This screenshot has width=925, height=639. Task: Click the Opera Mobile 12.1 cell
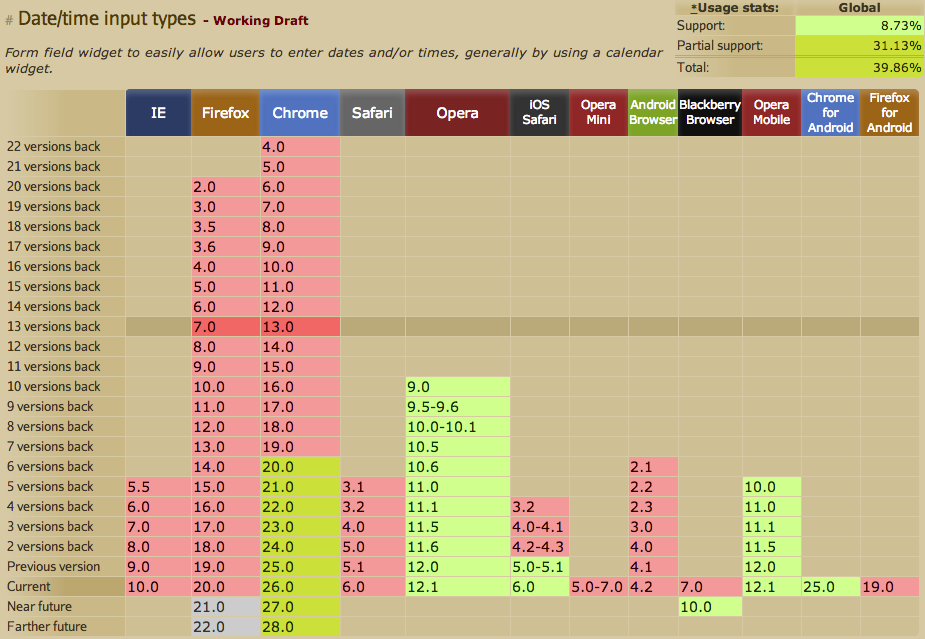tap(772, 587)
